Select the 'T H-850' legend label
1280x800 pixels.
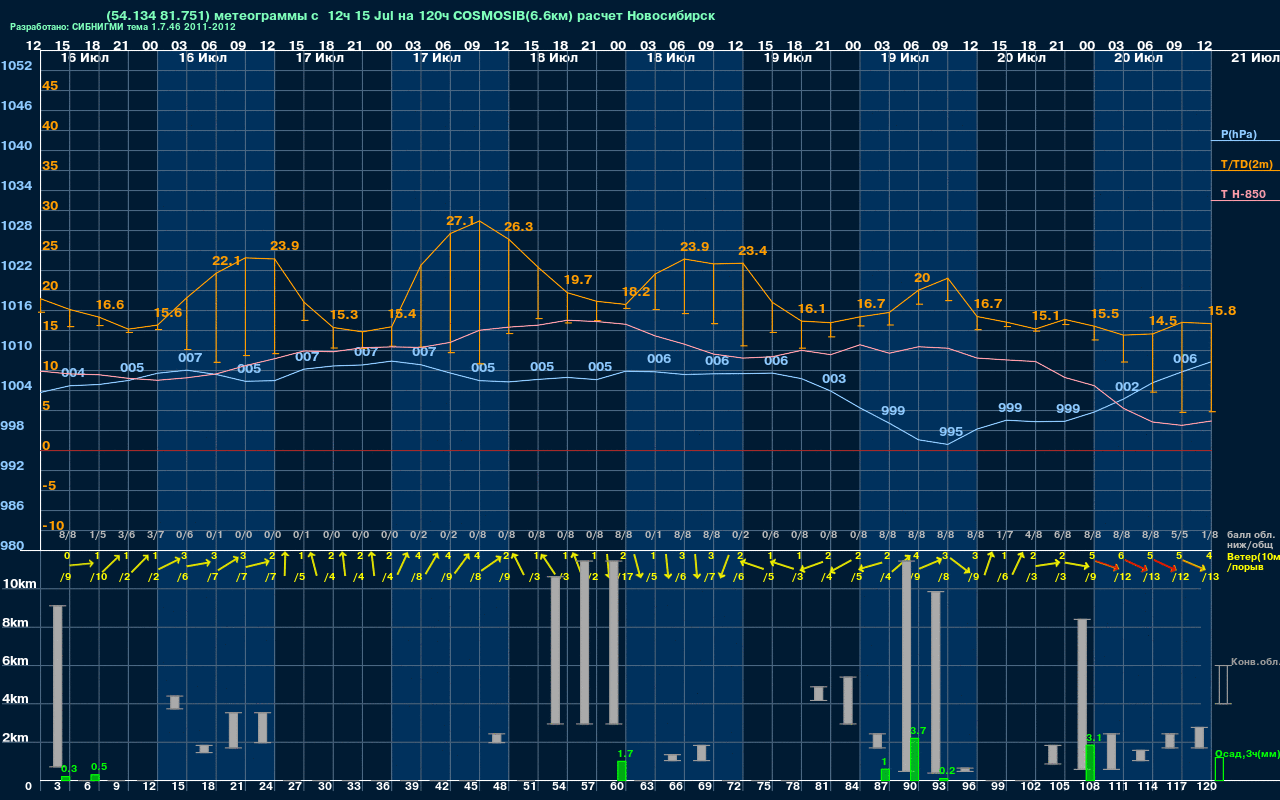(x=1241, y=193)
